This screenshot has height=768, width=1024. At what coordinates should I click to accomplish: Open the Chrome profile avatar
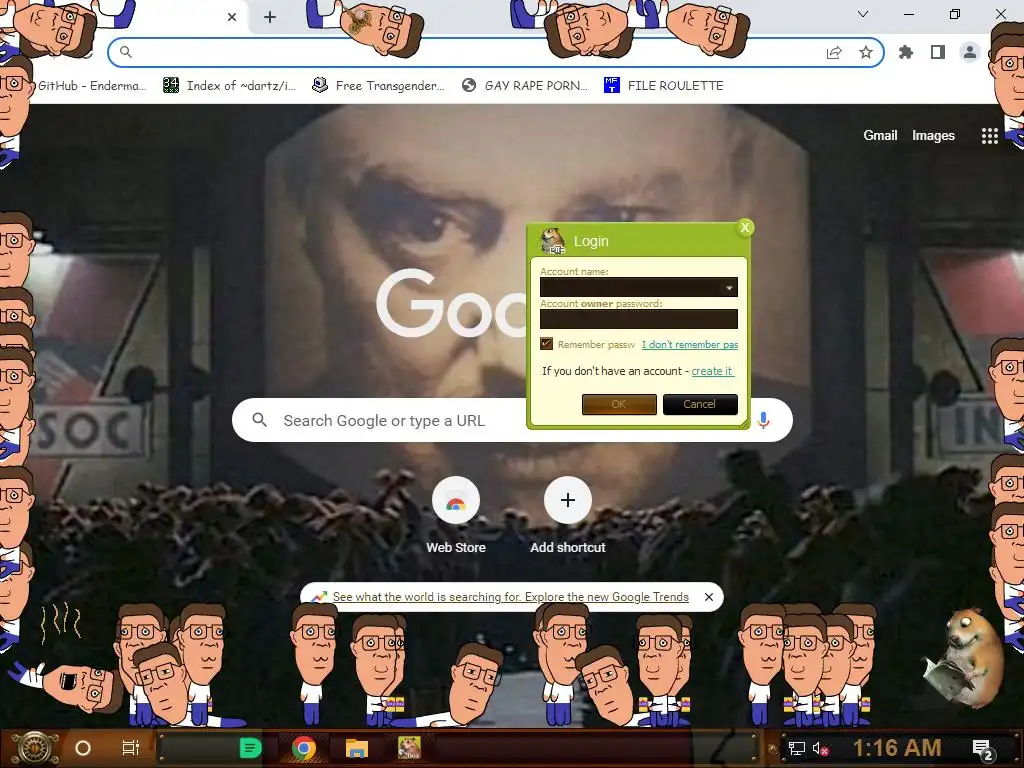pyautogui.click(x=970, y=52)
